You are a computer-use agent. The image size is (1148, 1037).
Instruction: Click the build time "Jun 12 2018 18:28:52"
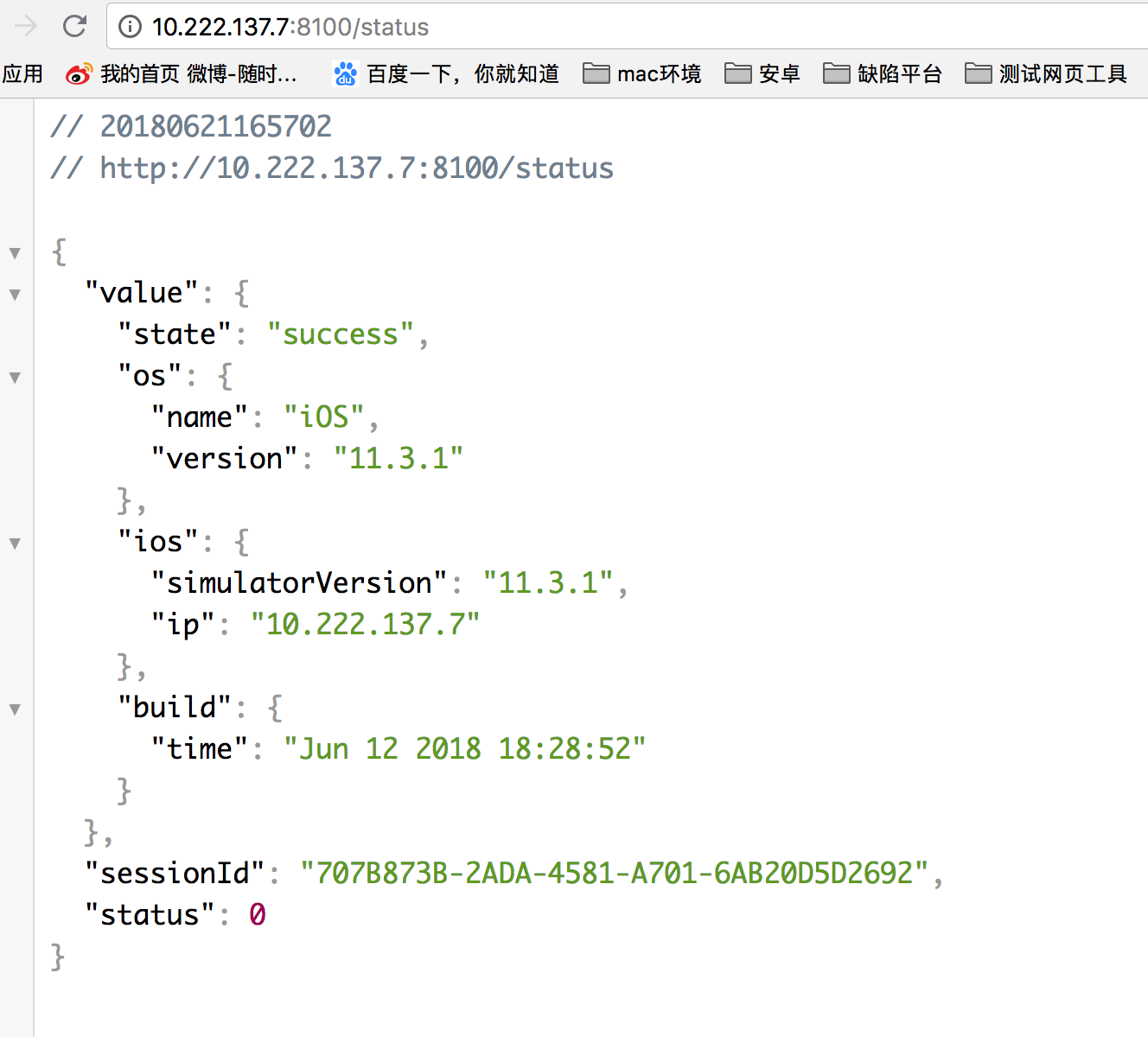(464, 749)
